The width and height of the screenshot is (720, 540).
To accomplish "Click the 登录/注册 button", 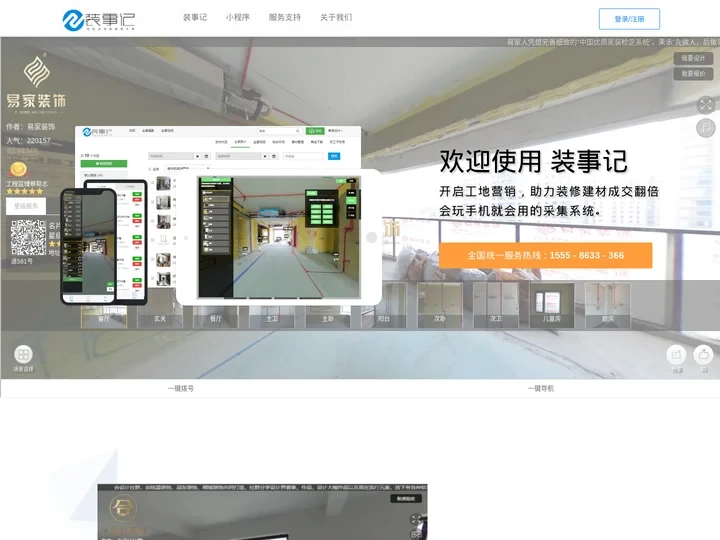I will pos(629,19).
